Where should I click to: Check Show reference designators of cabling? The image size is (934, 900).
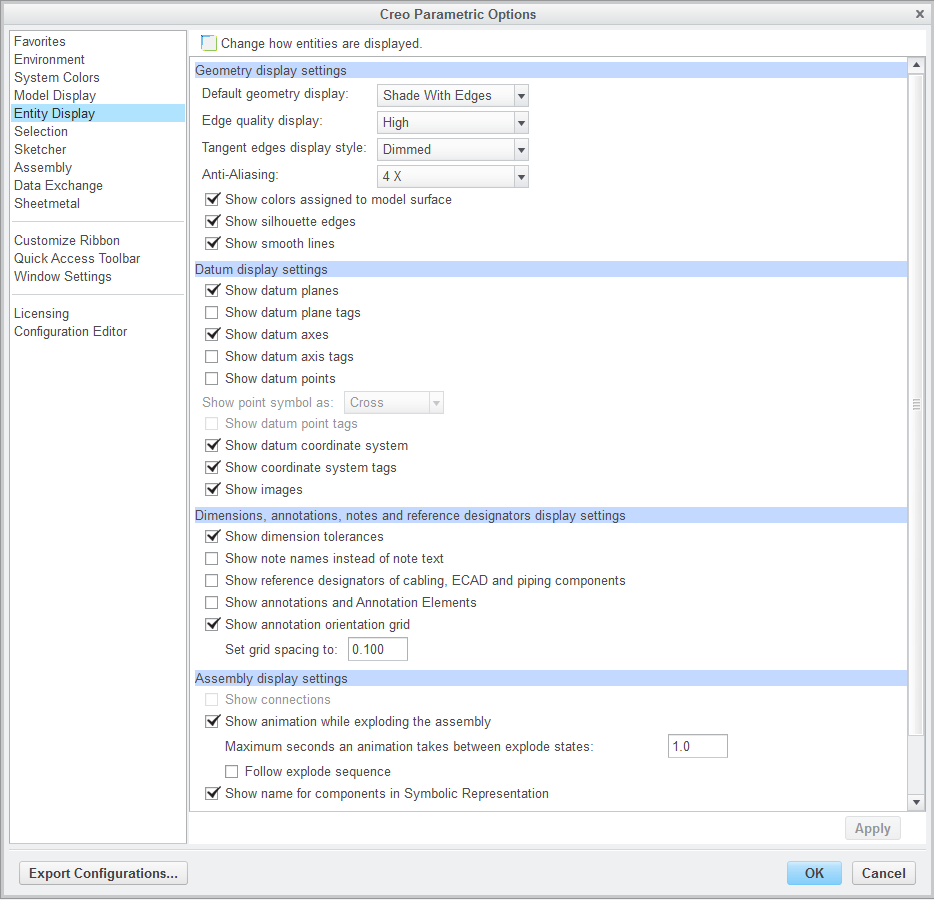click(211, 581)
